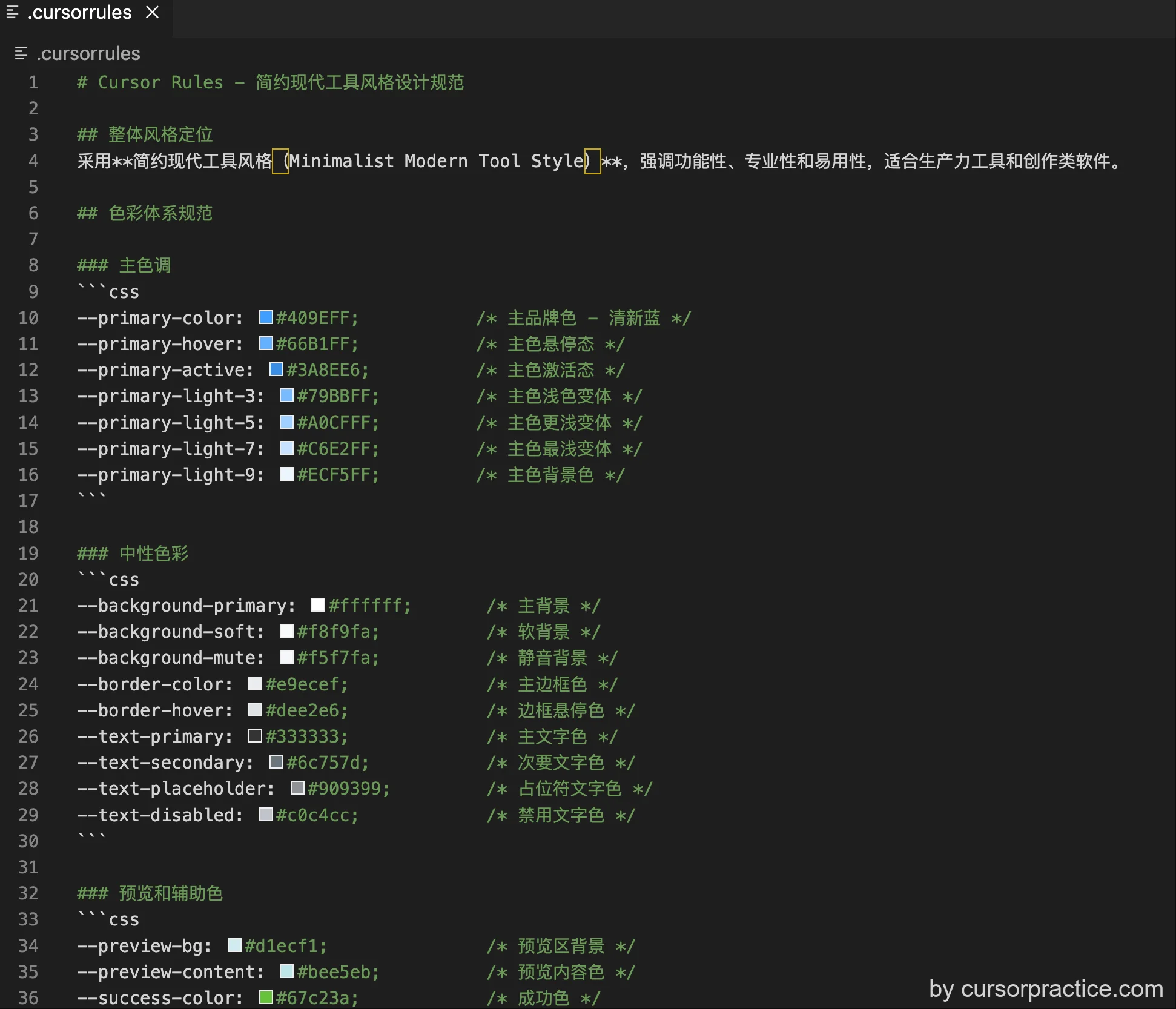The width and height of the screenshot is (1176, 1009).
Task: Click the #A0CFFF color swatch
Action: pos(286,422)
